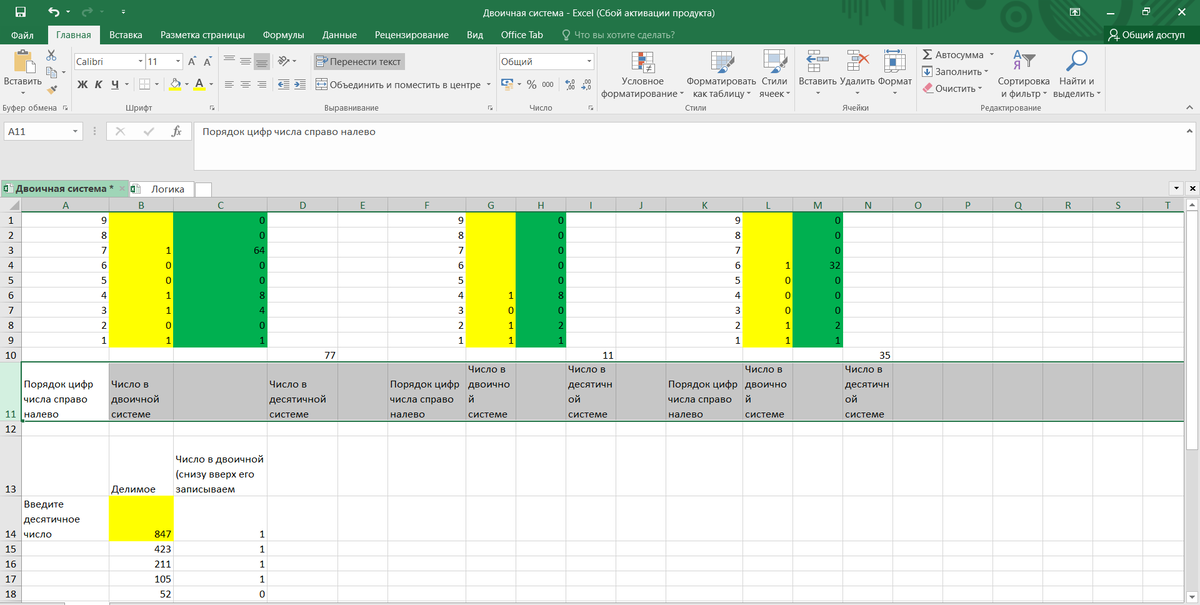This screenshot has width=1200, height=605.
Task: Open the Файл menu
Action: (23, 34)
